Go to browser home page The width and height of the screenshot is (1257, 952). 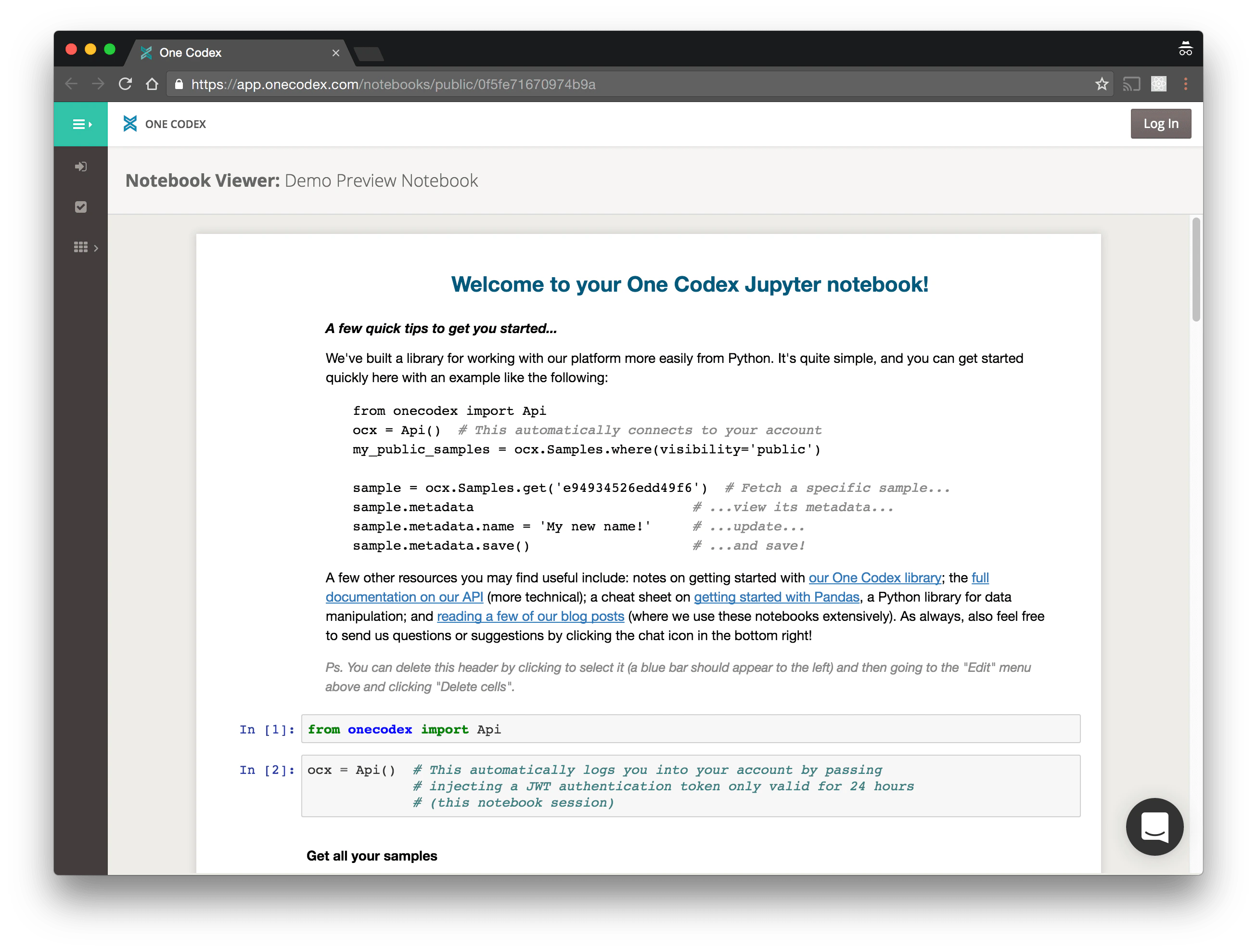pyautogui.click(x=152, y=84)
